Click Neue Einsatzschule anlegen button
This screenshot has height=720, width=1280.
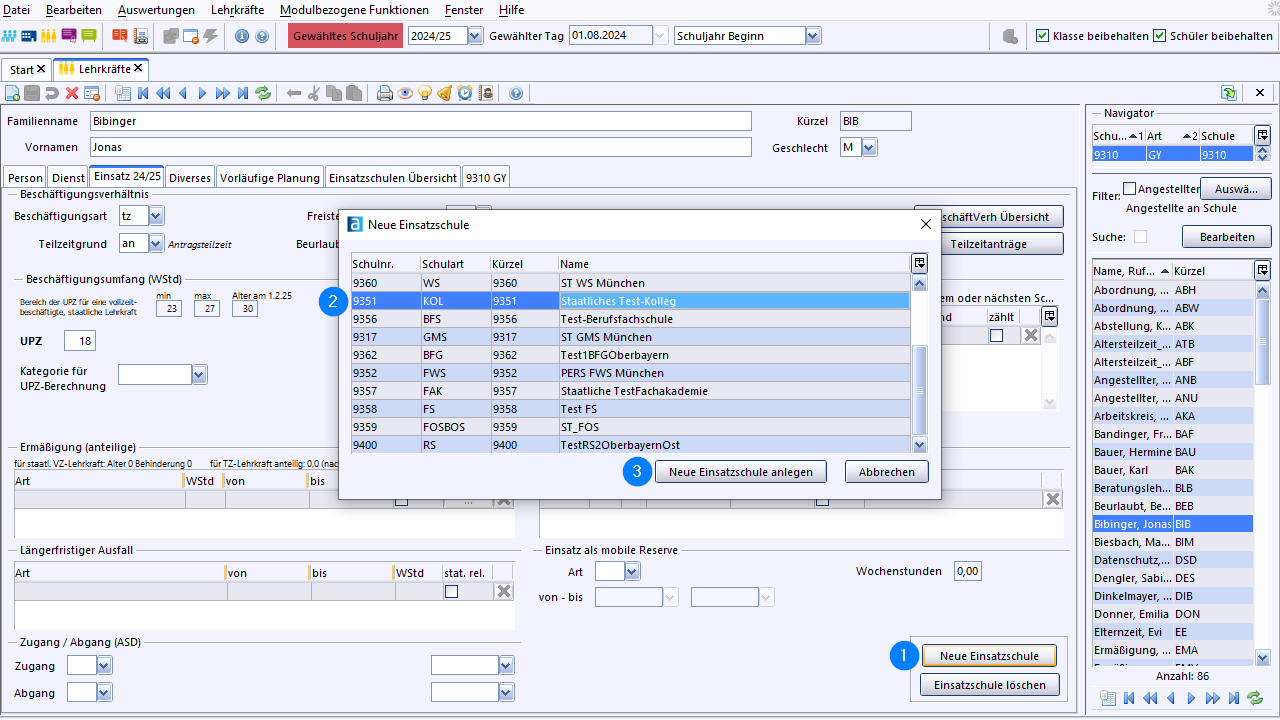coord(741,472)
